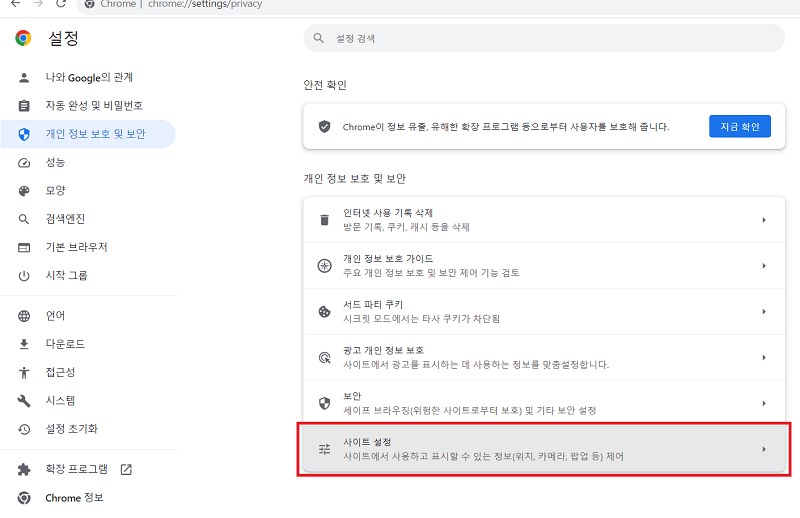Click the trash icon for 인터넷 사용 기록 삭제

[324, 220]
